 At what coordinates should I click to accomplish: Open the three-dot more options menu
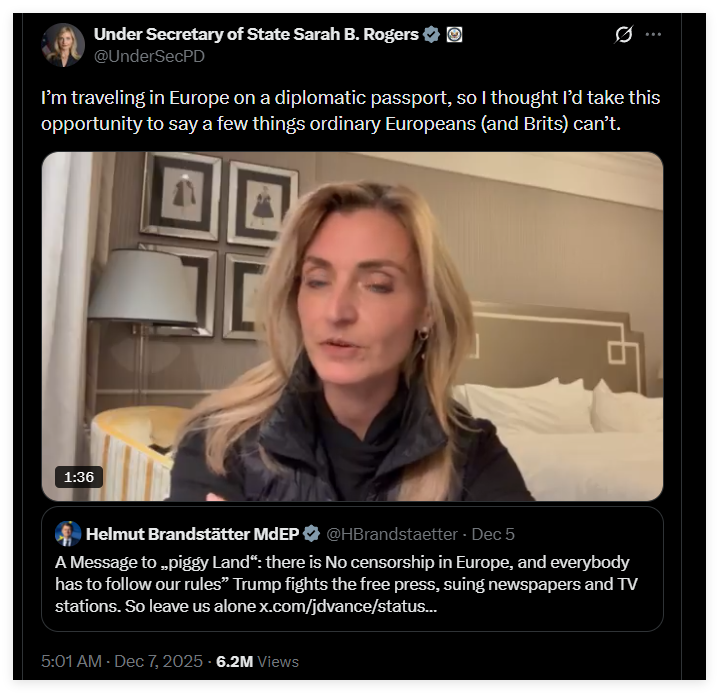653,35
